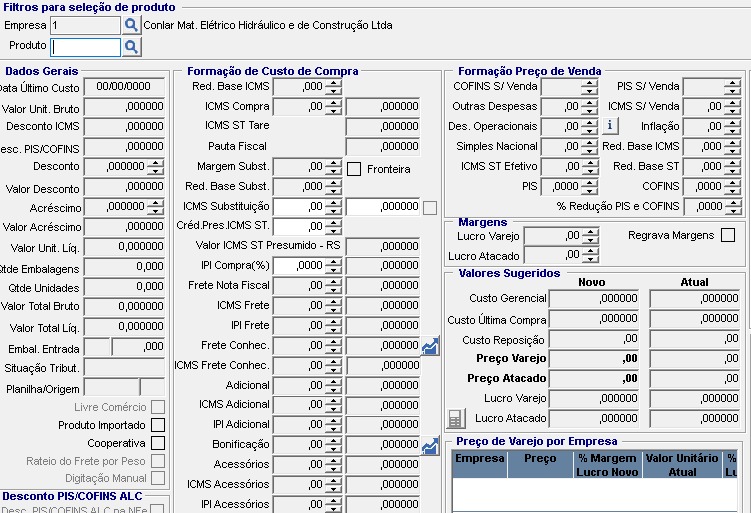This screenshot has height=513, width=751.
Task: Toggle the Regrava Margens checkbox
Action: 728,235
